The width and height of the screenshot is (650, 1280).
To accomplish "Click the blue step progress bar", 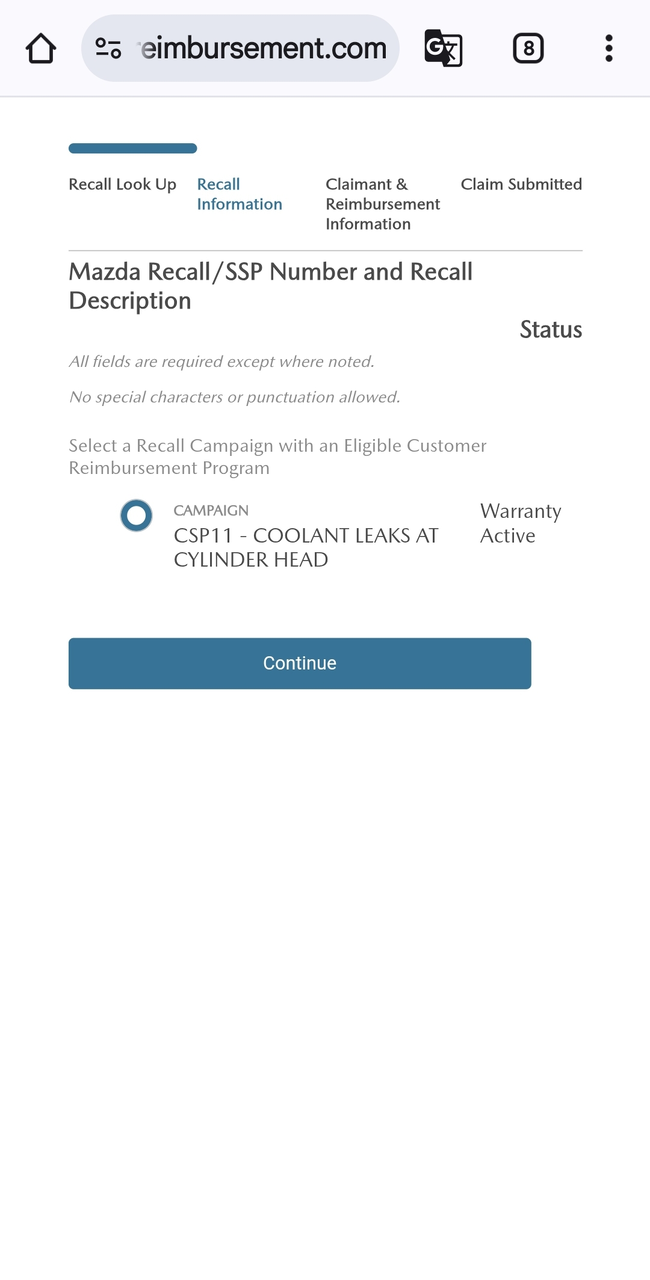I will pos(132,149).
